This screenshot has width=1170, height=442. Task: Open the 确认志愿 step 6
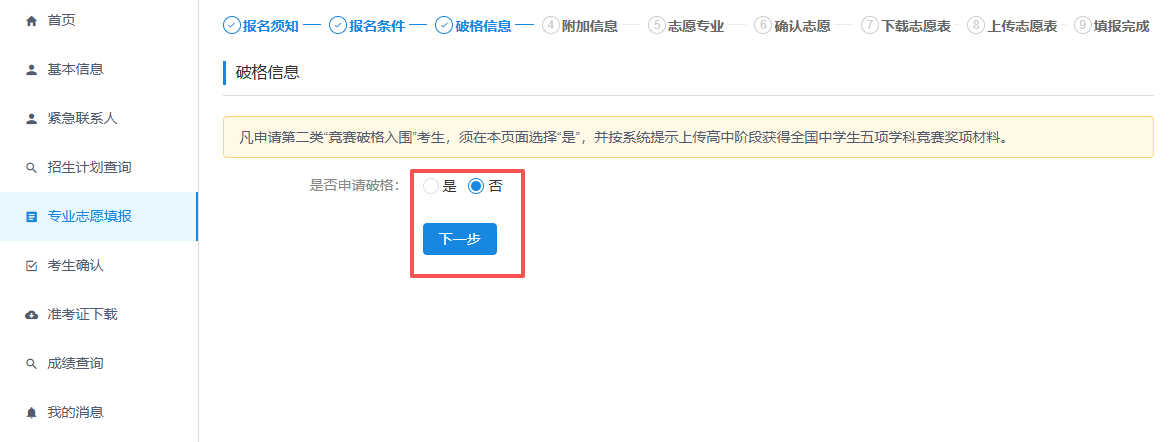(x=792, y=26)
